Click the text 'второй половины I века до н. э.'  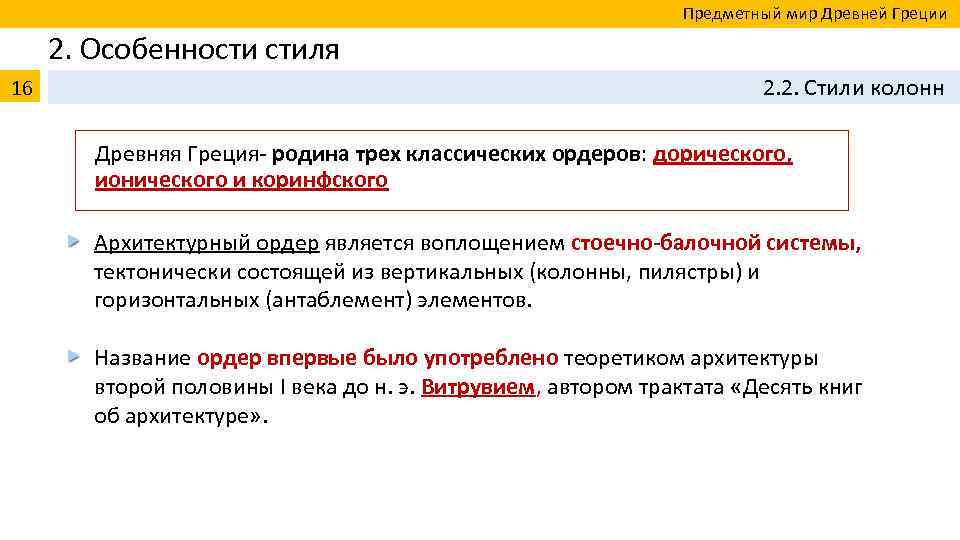click(255, 388)
